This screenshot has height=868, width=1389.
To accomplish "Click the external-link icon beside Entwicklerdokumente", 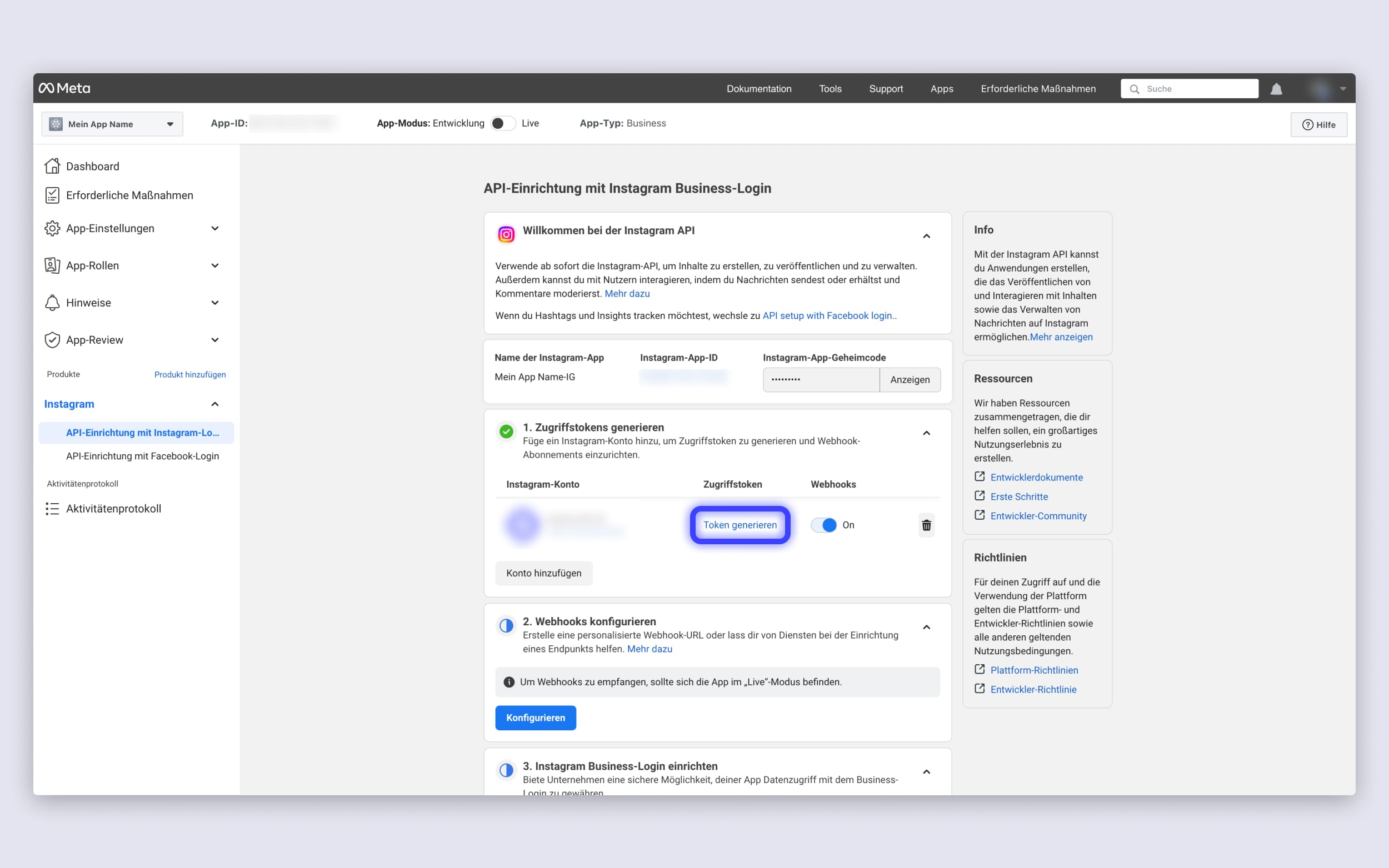I will (x=980, y=476).
